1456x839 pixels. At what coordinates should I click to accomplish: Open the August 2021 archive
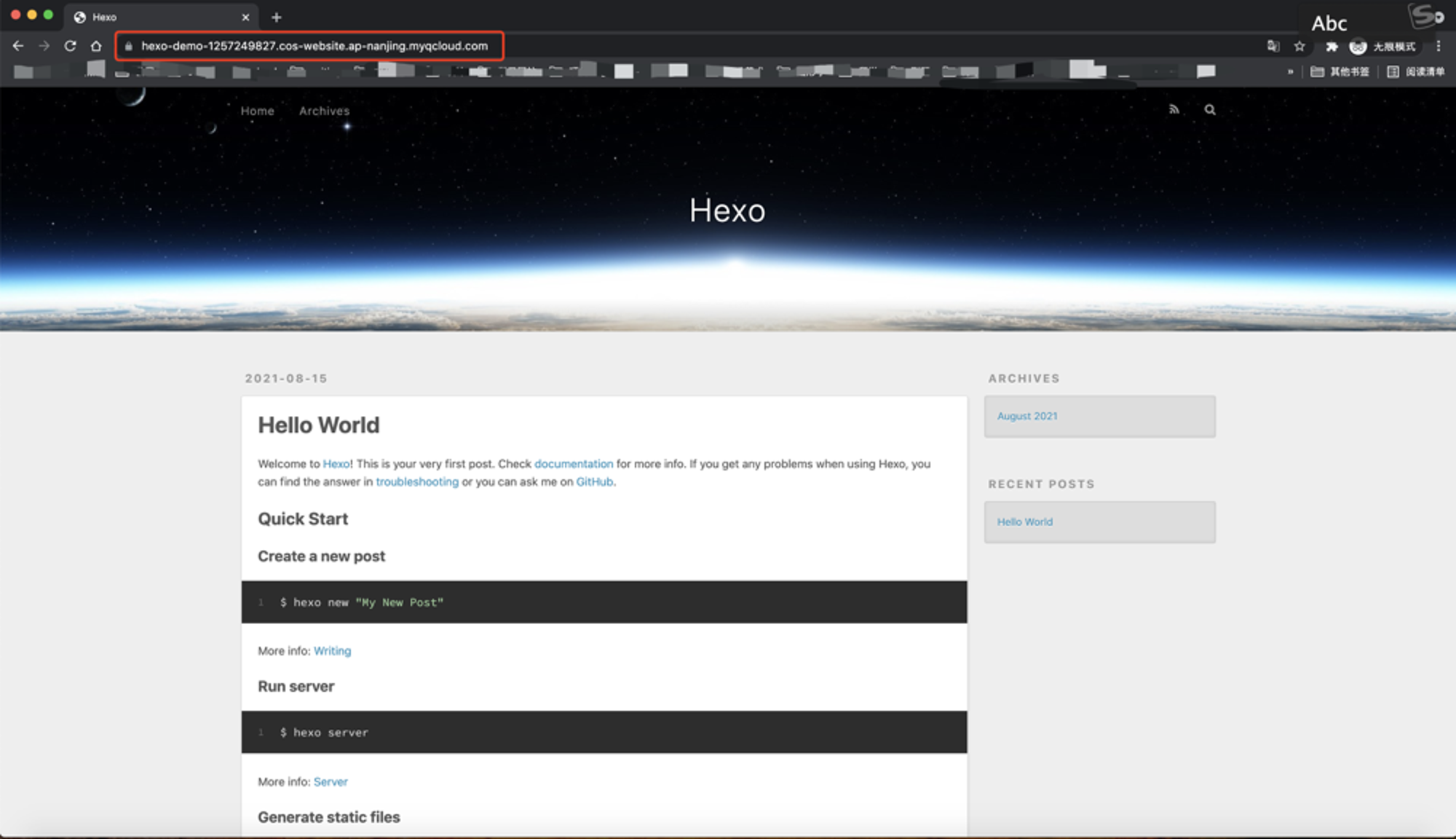tap(1027, 416)
